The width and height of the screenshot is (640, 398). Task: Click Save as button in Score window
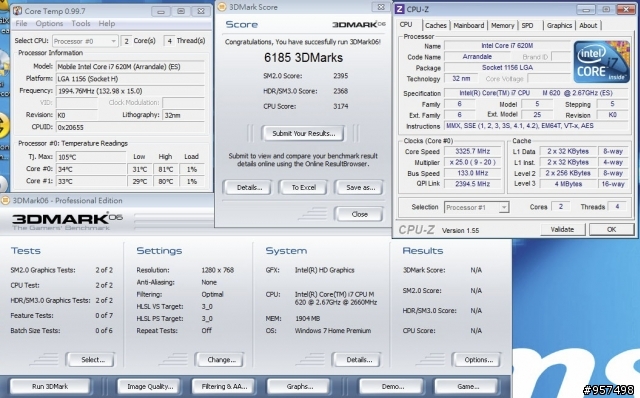coord(360,188)
